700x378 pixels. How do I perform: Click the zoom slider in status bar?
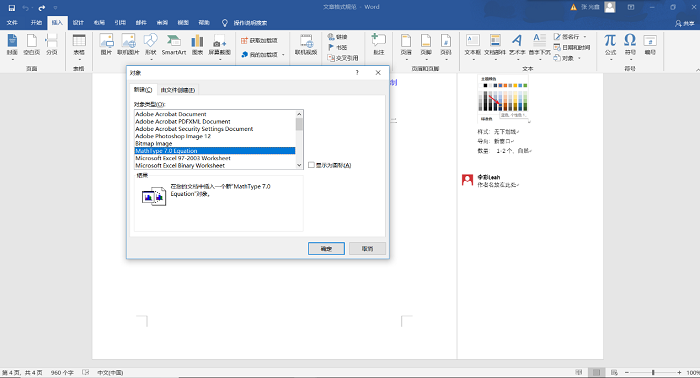(653, 372)
